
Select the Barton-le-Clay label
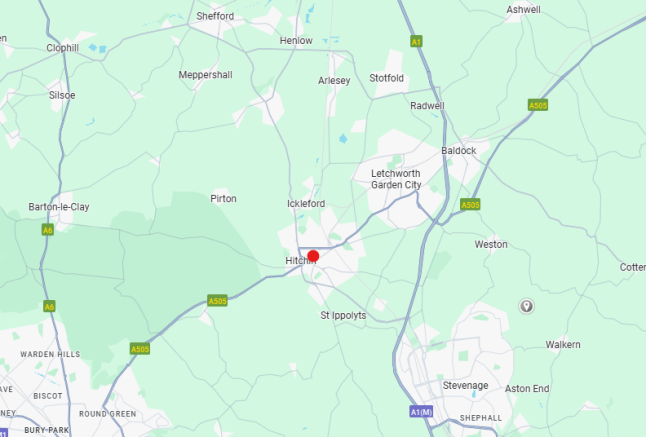[x=59, y=207]
